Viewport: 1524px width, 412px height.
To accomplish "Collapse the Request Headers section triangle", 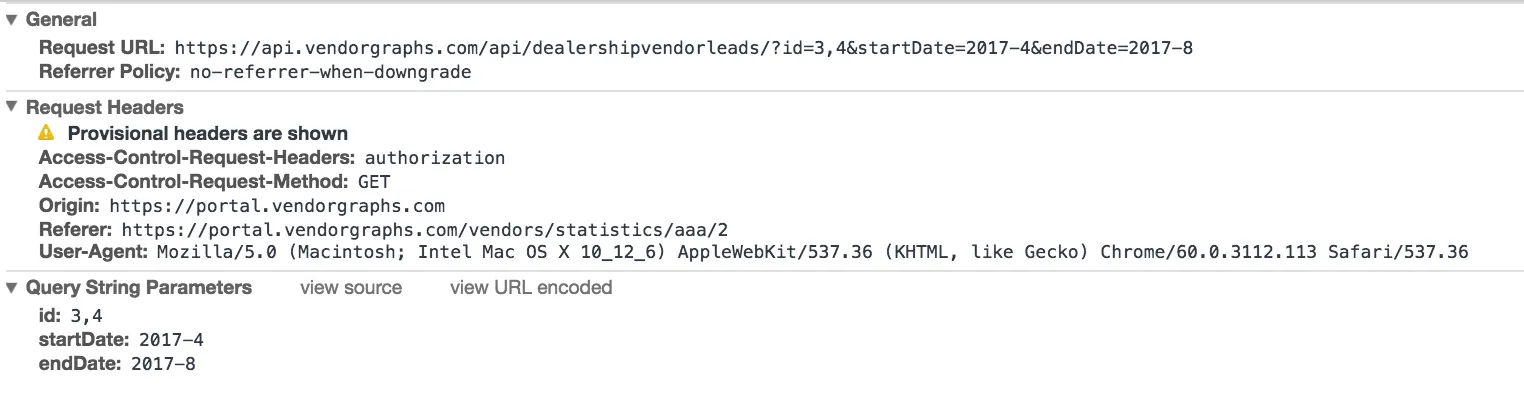I will click(x=11, y=108).
